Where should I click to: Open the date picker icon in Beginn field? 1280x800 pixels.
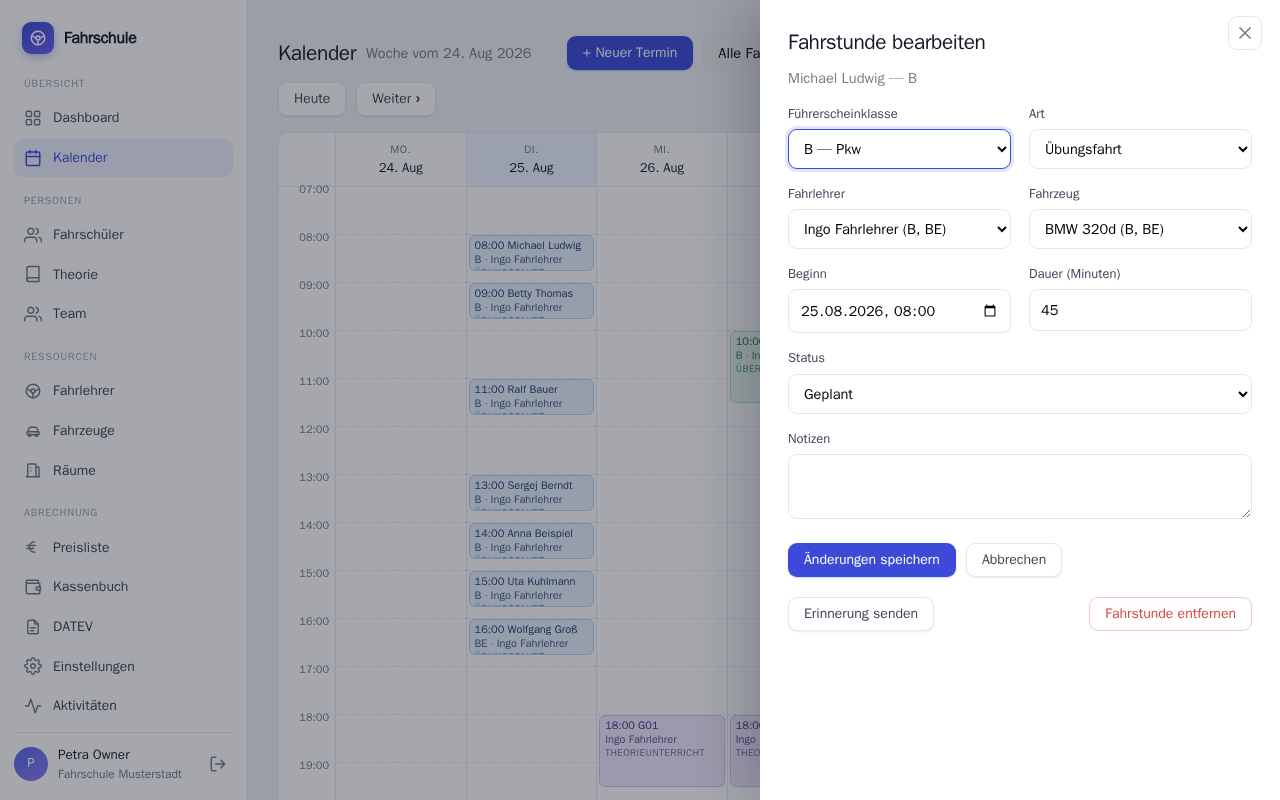click(990, 311)
